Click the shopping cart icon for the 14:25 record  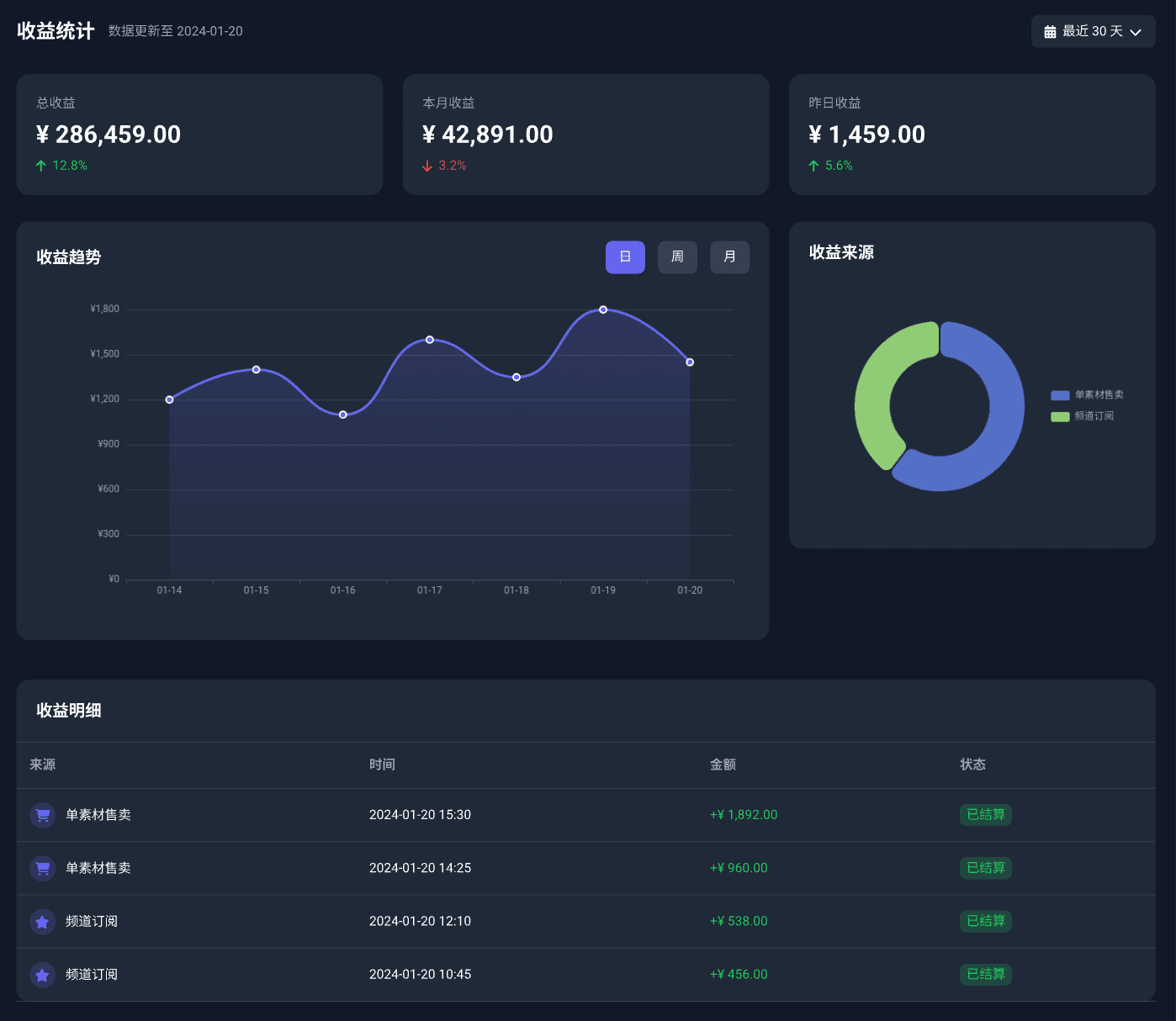[x=42, y=868]
